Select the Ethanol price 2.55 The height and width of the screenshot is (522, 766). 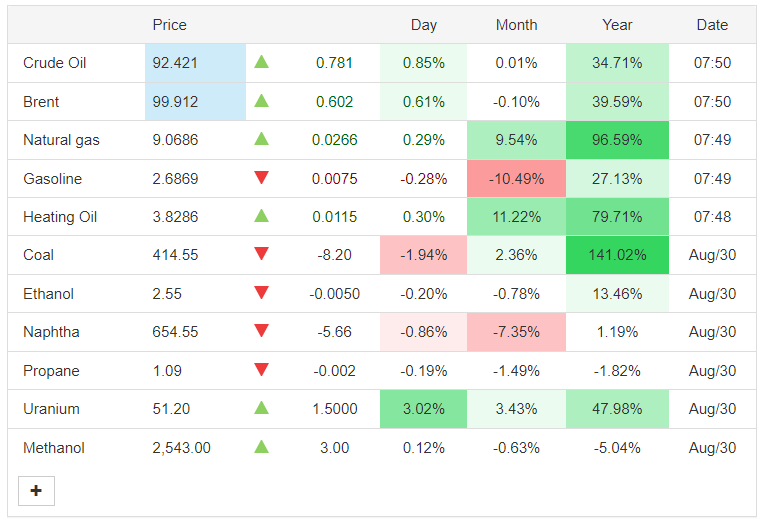point(167,294)
